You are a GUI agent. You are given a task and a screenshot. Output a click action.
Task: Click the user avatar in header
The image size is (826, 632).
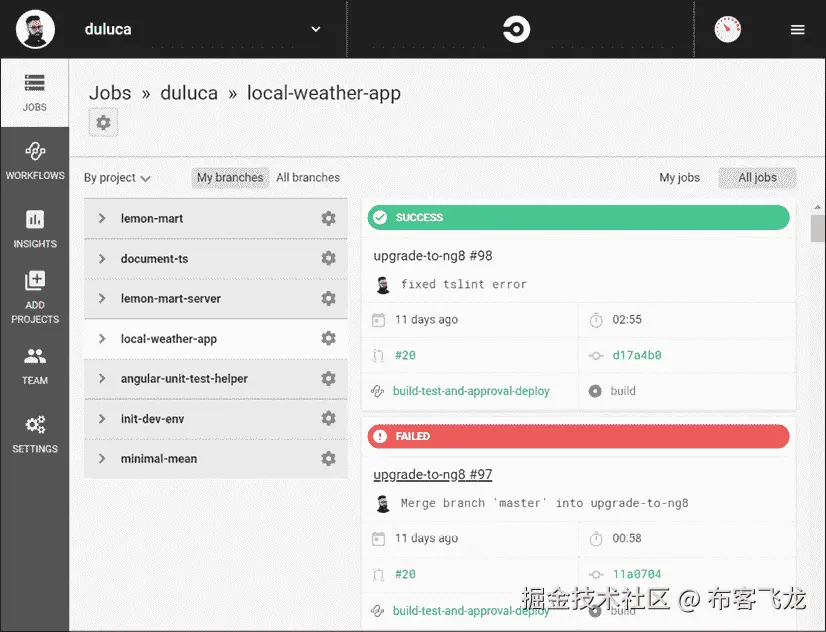(x=35, y=29)
